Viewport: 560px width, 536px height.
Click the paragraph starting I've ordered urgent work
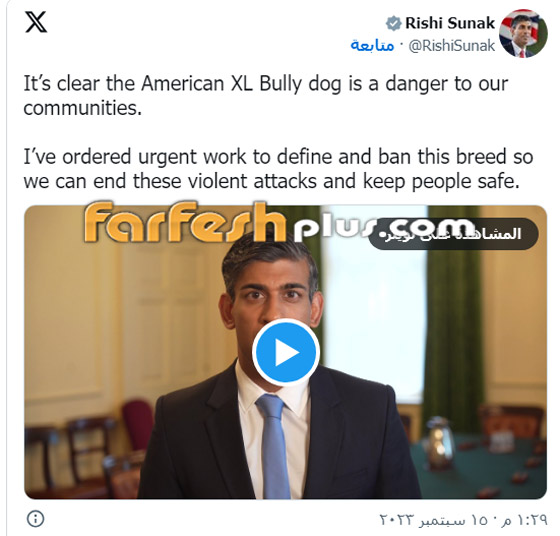pyautogui.click(x=278, y=169)
